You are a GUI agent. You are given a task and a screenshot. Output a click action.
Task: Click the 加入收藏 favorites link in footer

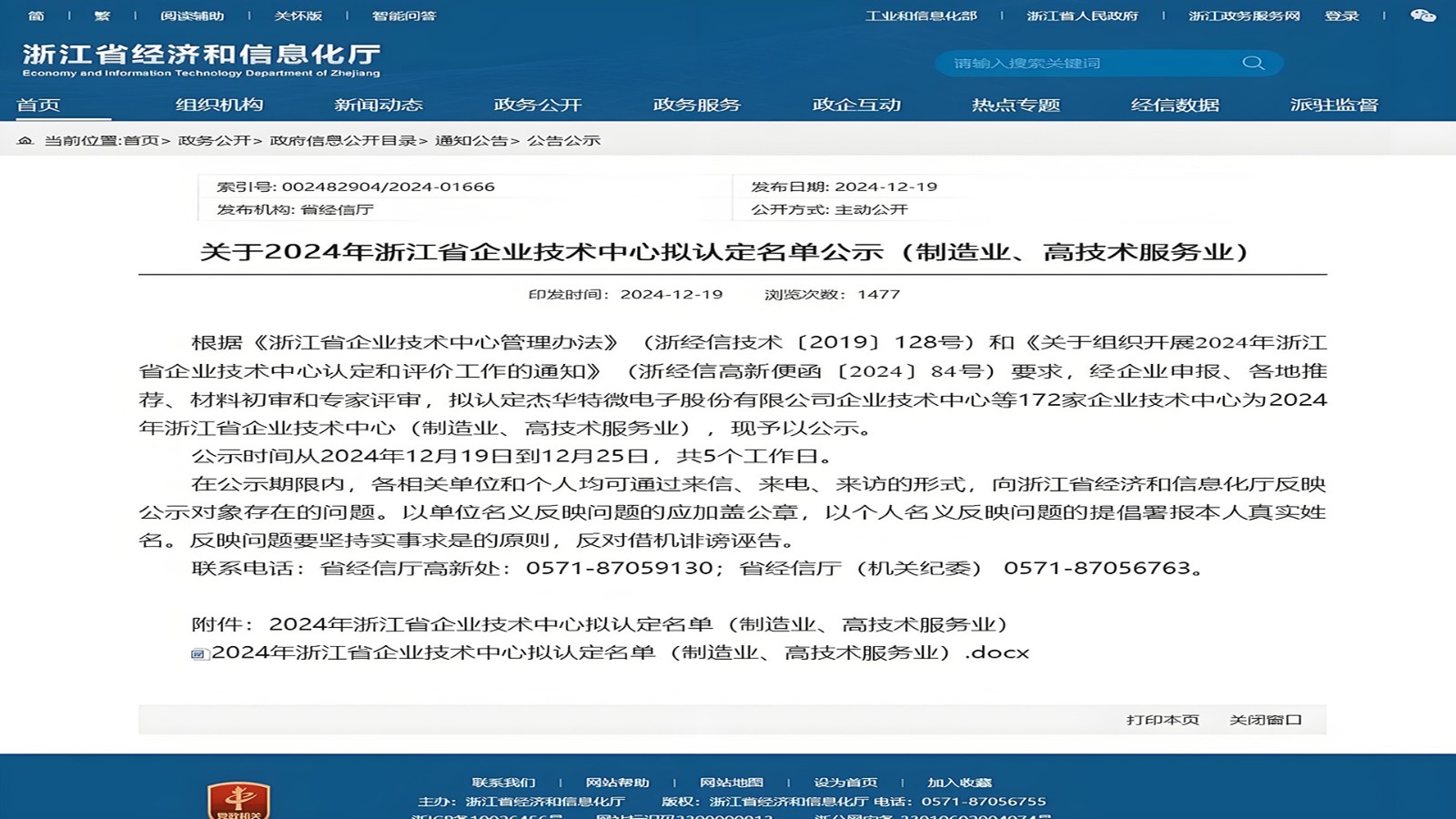coord(960,782)
